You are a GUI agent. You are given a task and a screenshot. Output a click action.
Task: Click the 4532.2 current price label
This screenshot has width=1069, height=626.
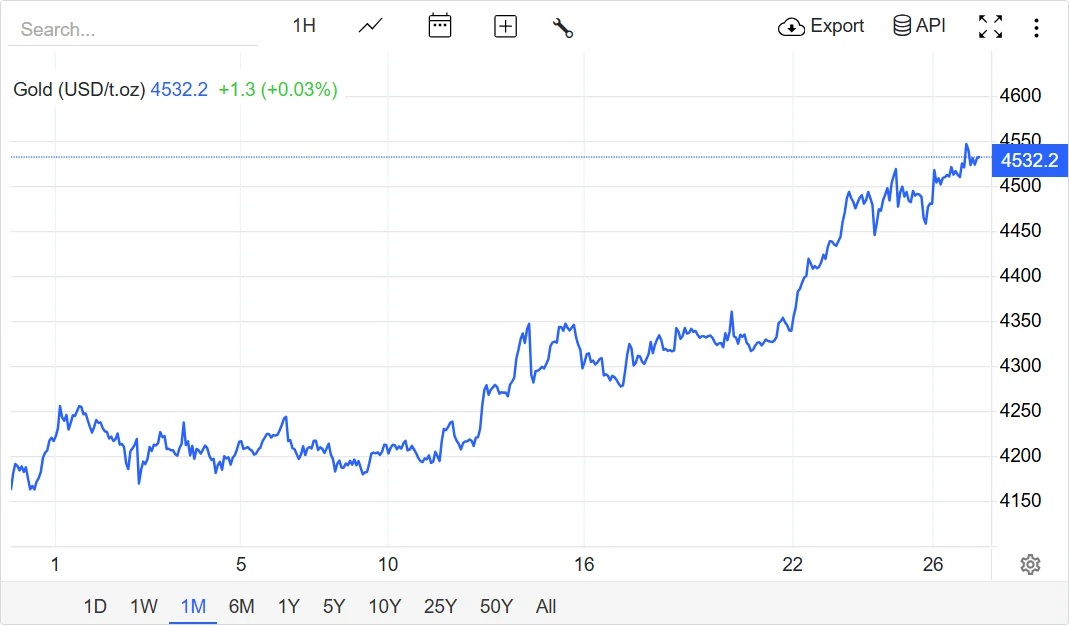pos(1029,160)
